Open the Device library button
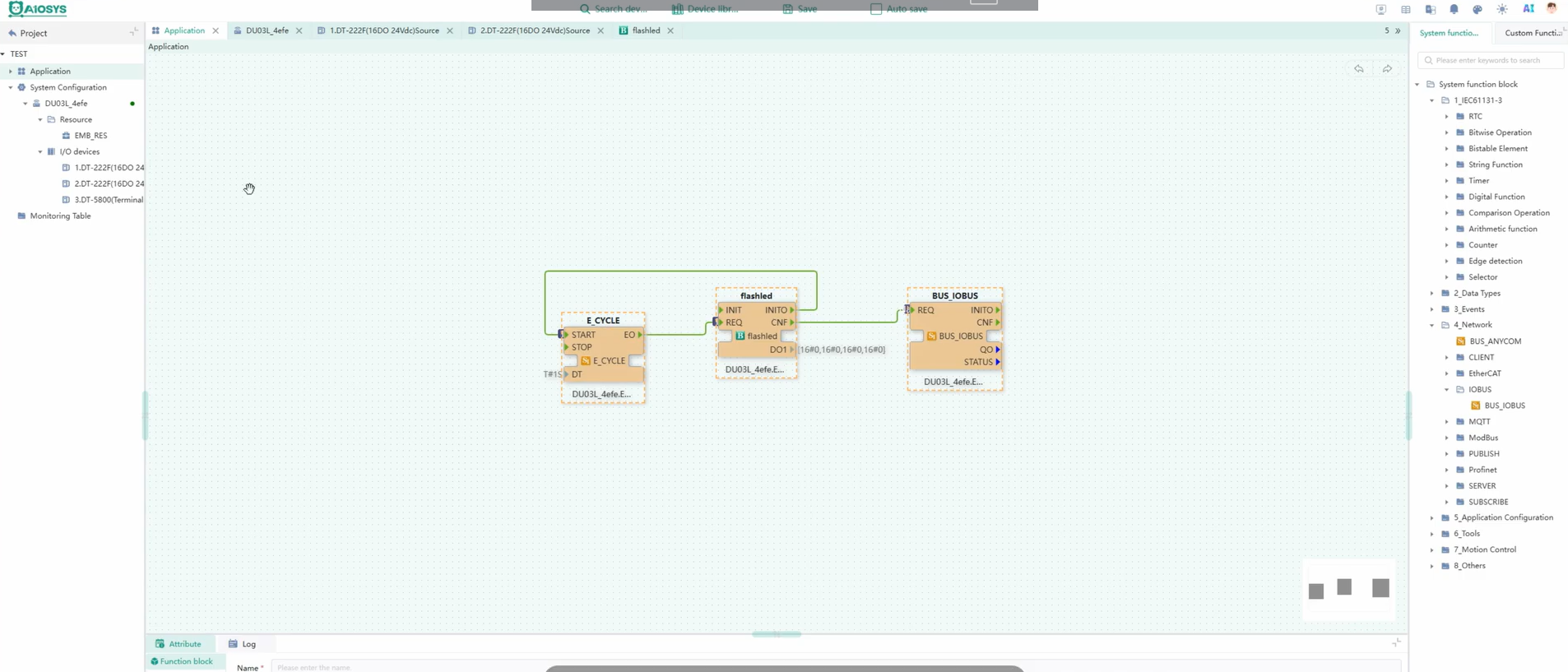Image resolution: width=1568 pixels, height=672 pixels. (x=705, y=9)
